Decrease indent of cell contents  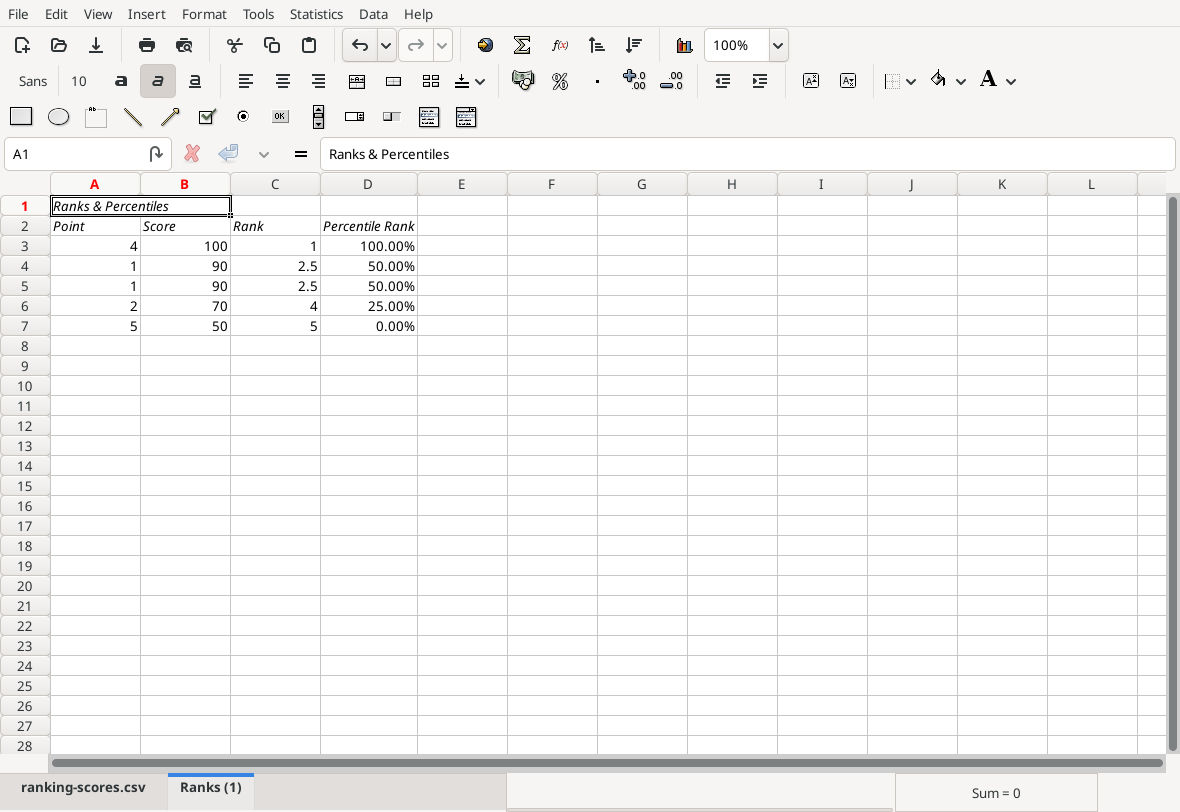722,81
